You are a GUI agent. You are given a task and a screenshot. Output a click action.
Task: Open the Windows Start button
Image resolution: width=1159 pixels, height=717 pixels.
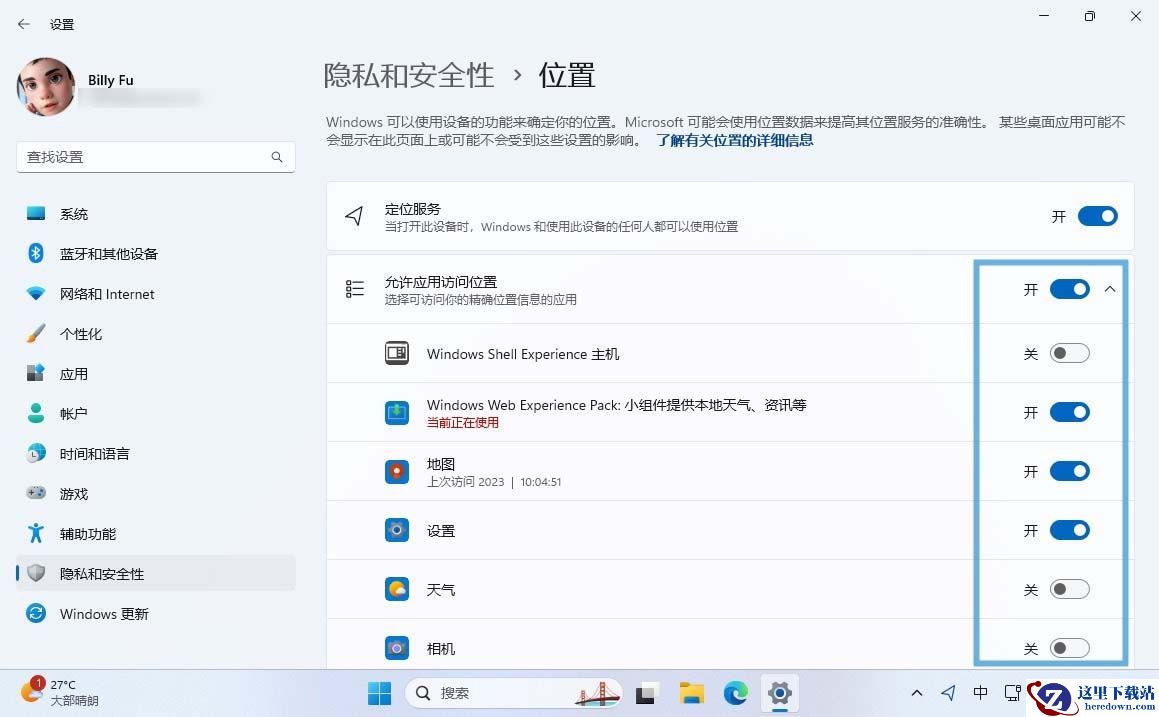click(379, 693)
